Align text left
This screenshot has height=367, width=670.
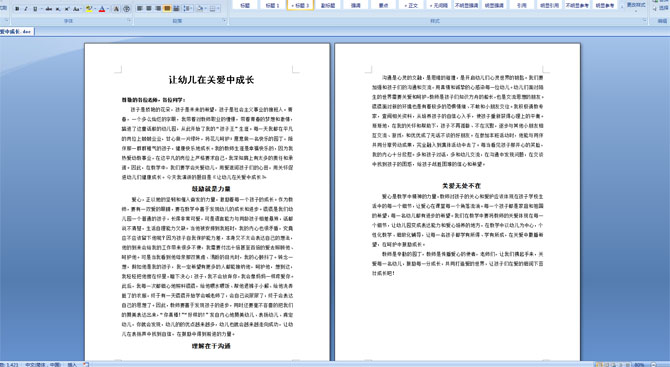click(x=140, y=9)
